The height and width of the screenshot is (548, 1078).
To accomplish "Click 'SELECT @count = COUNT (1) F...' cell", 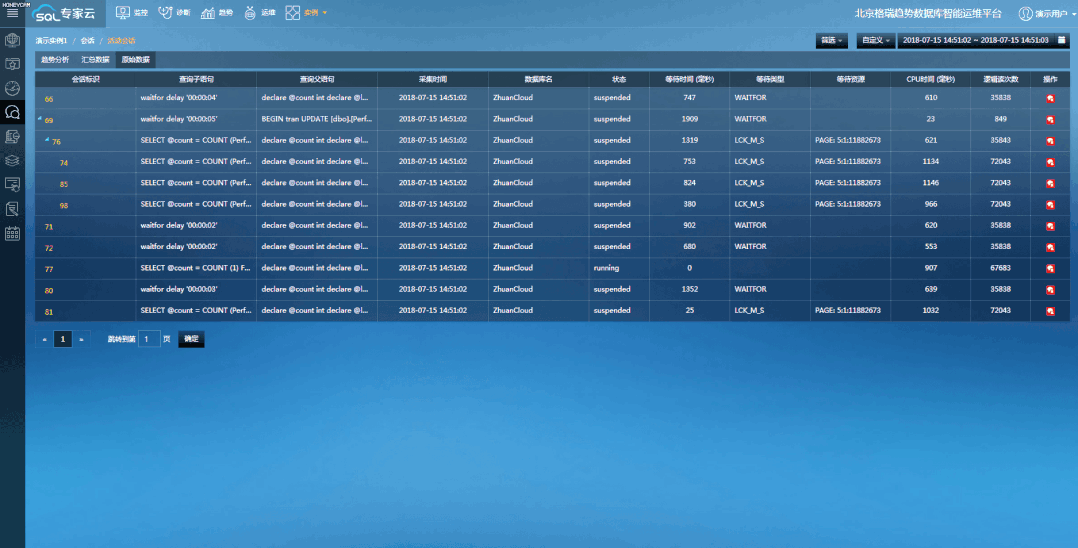I will (195, 268).
